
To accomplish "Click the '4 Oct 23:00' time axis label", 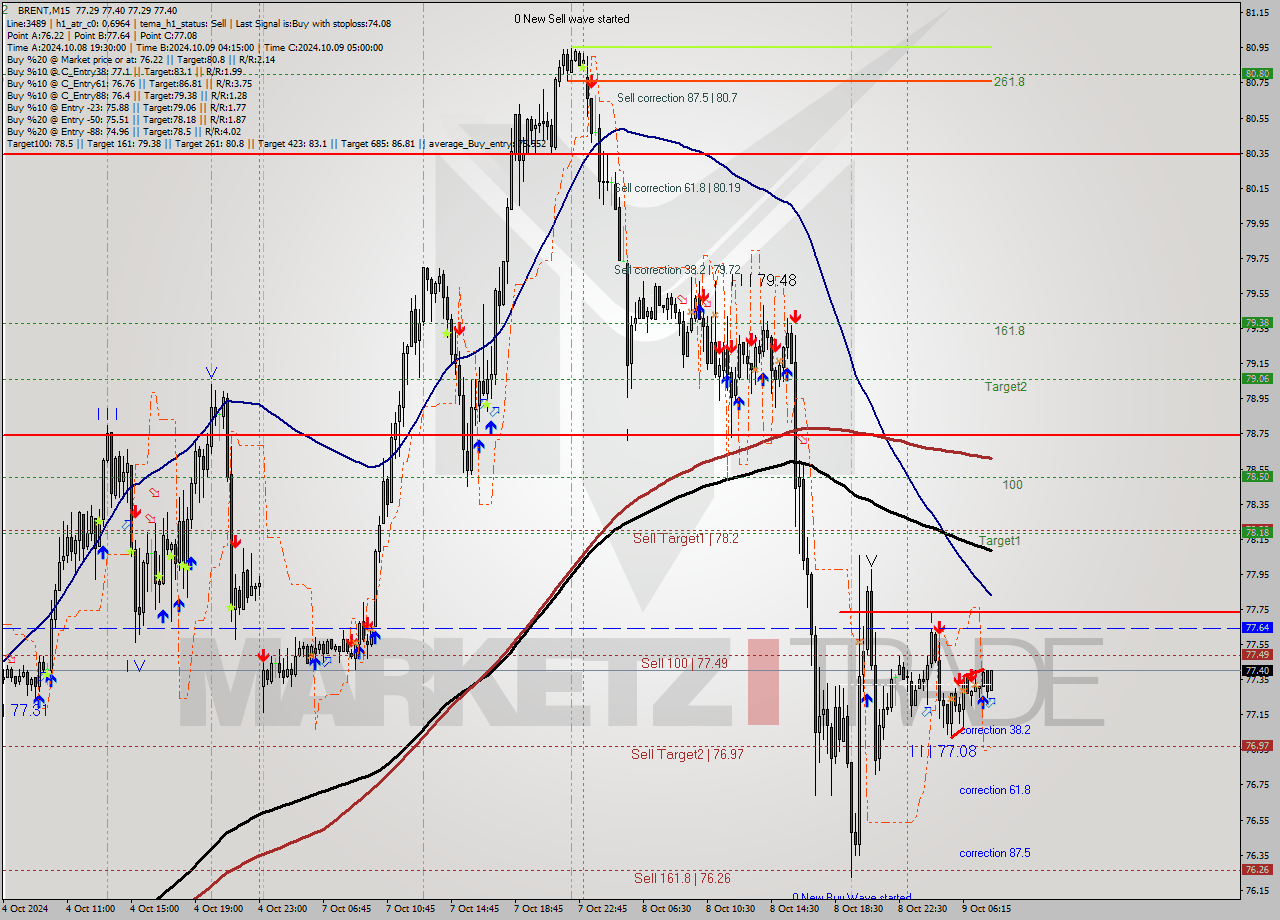I will pos(283,909).
